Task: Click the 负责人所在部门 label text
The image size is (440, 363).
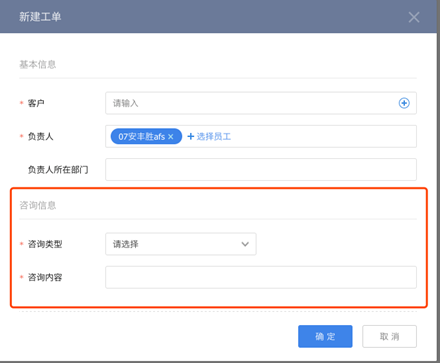Action: click(x=58, y=170)
